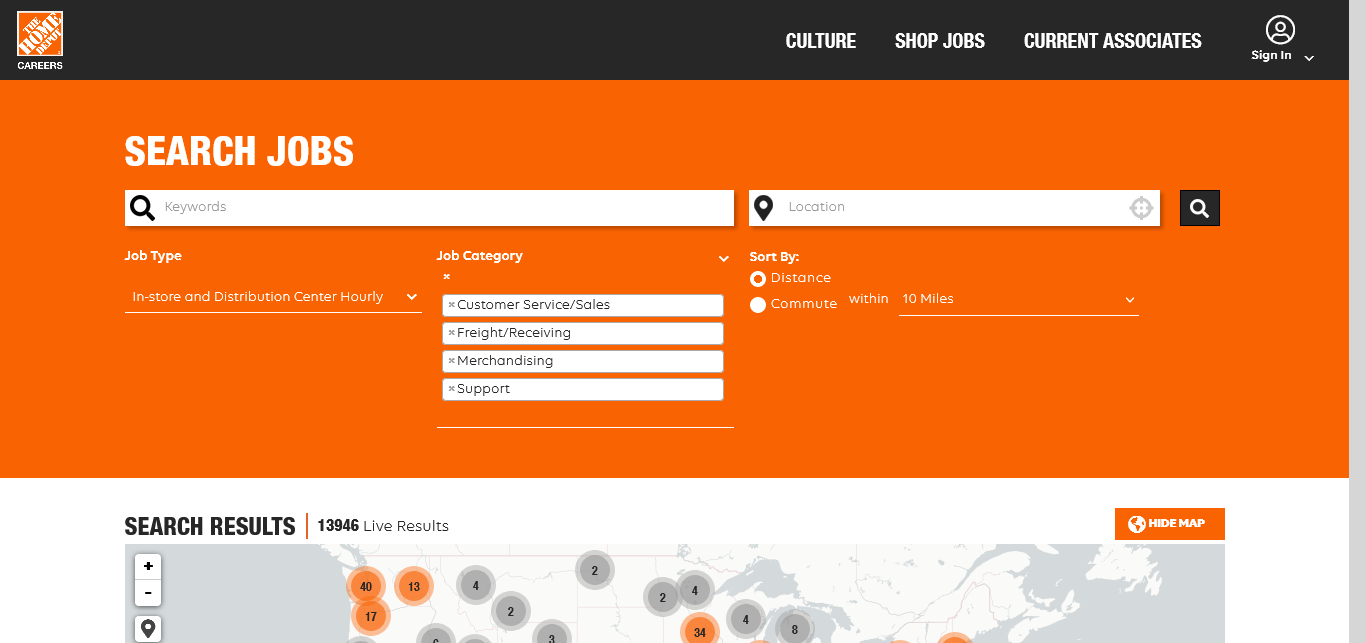Image resolution: width=1366 pixels, height=643 pixels.
Task: Click the use-my-location crosshair icon
Action: pos(1141,208)
